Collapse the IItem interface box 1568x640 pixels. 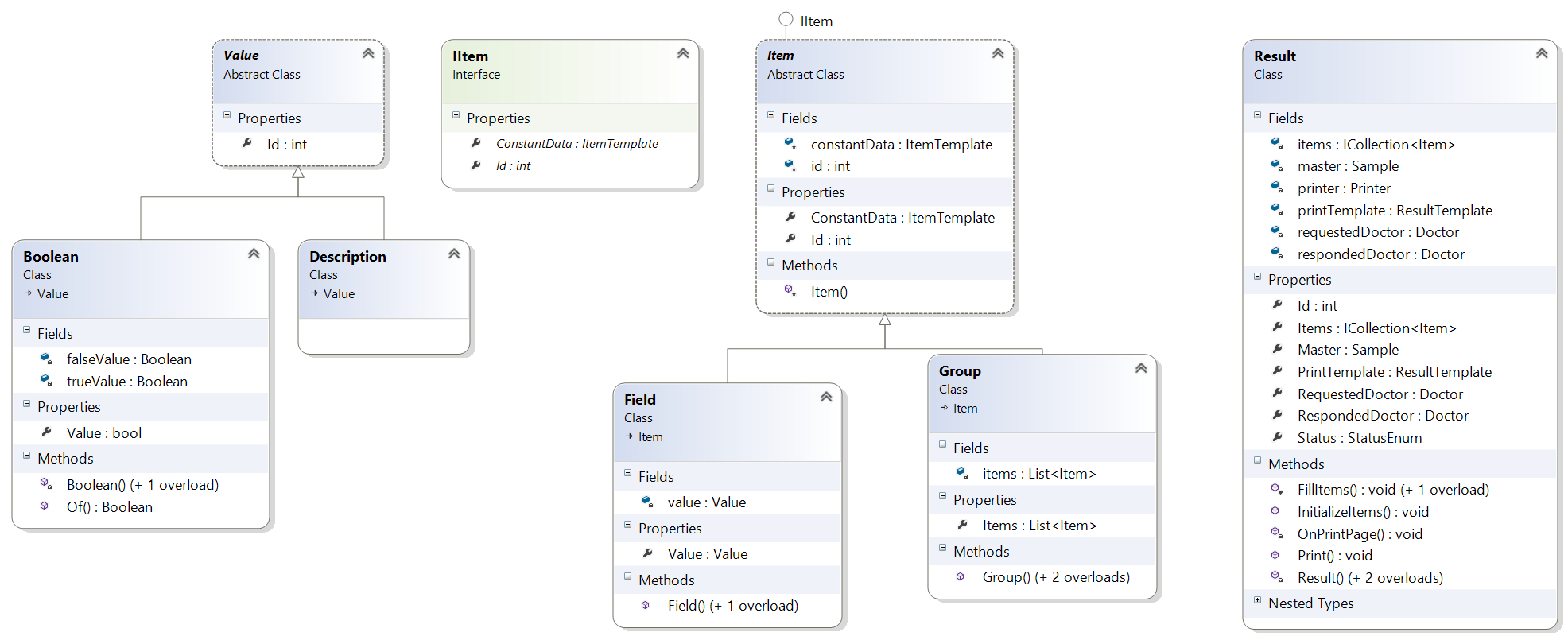coord(683,53)
